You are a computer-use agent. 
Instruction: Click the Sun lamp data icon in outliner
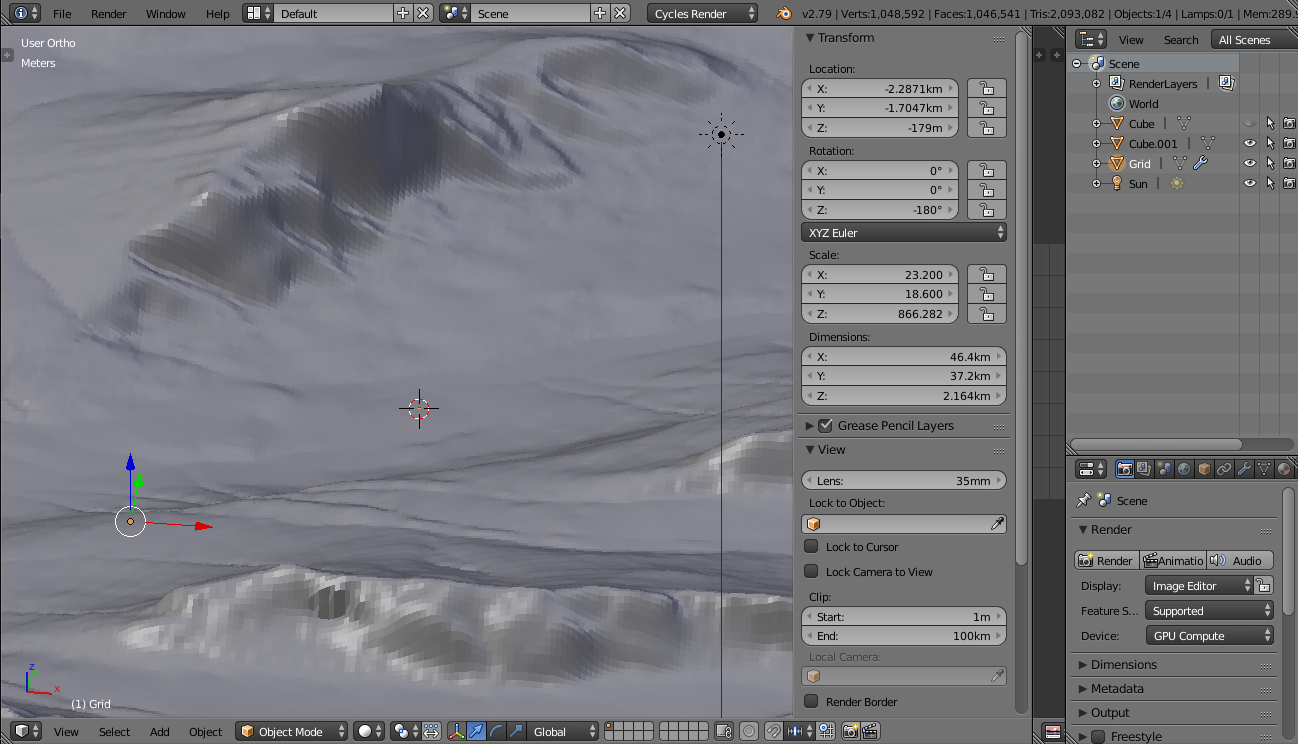tap(1177, 183)
